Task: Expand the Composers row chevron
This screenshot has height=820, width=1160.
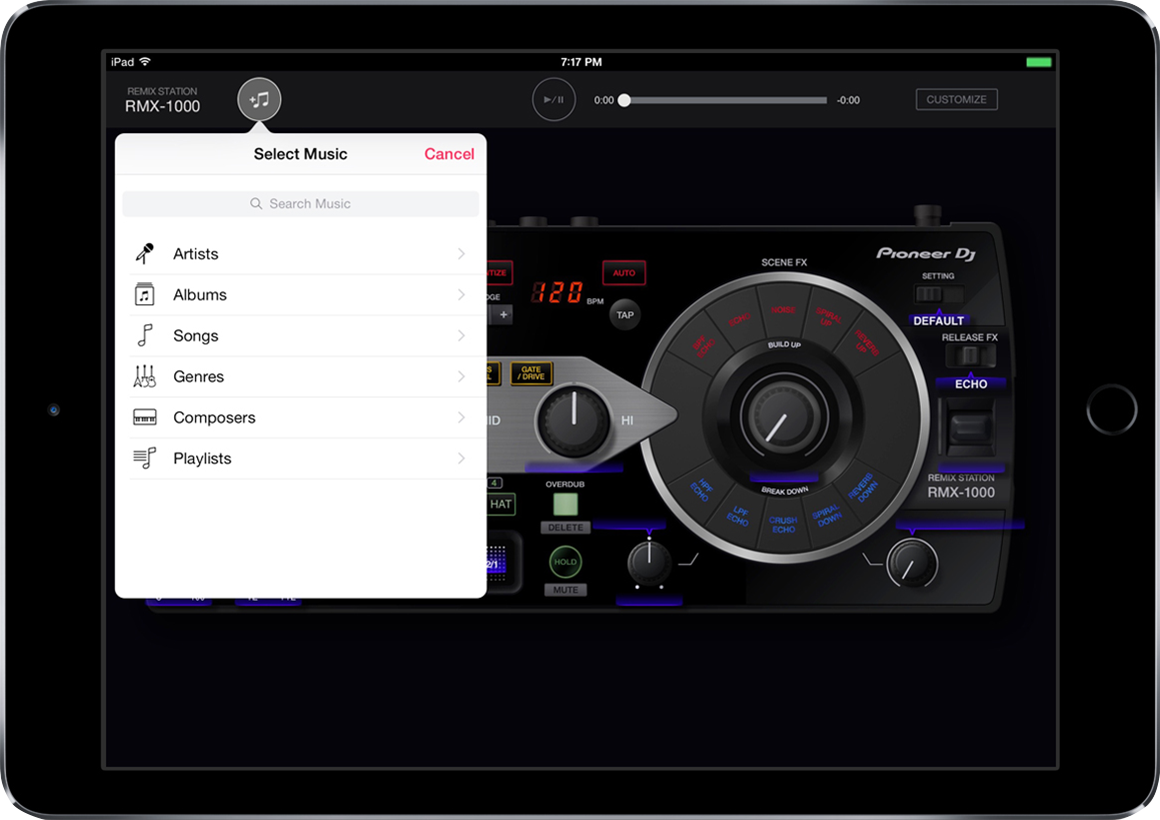Action: 461,417
